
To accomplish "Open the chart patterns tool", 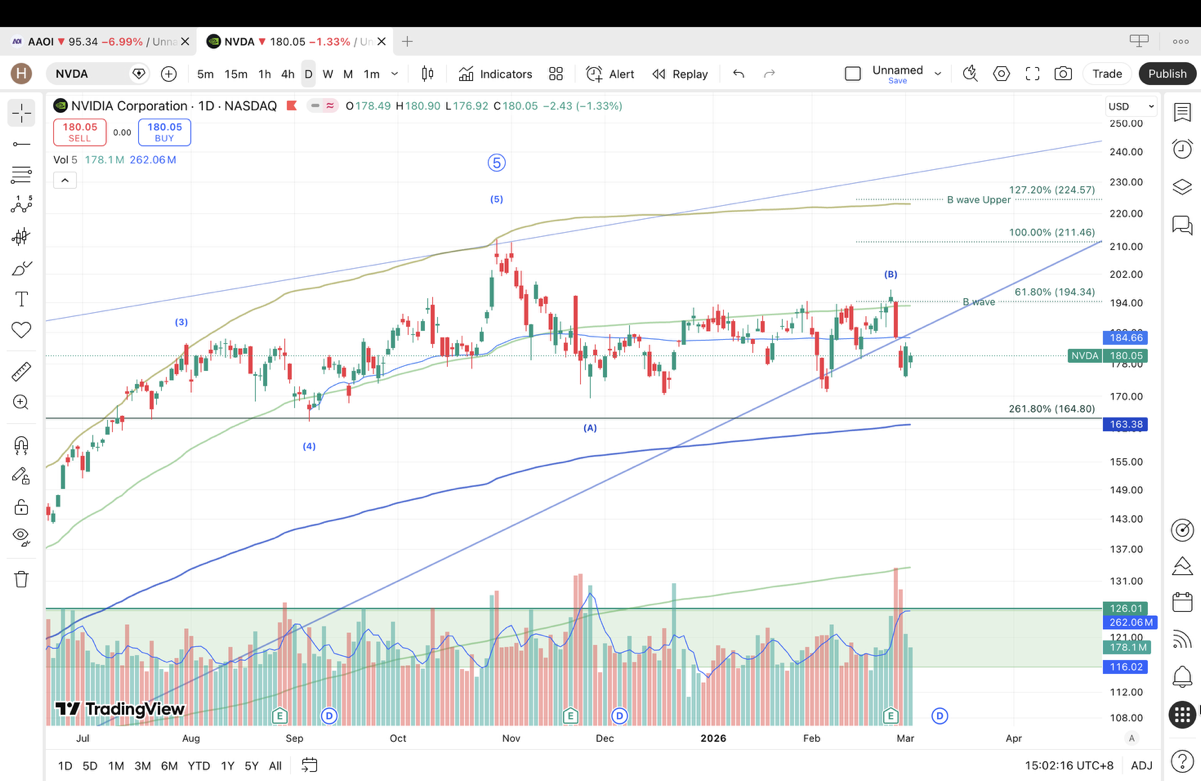I will pos(21,205).
